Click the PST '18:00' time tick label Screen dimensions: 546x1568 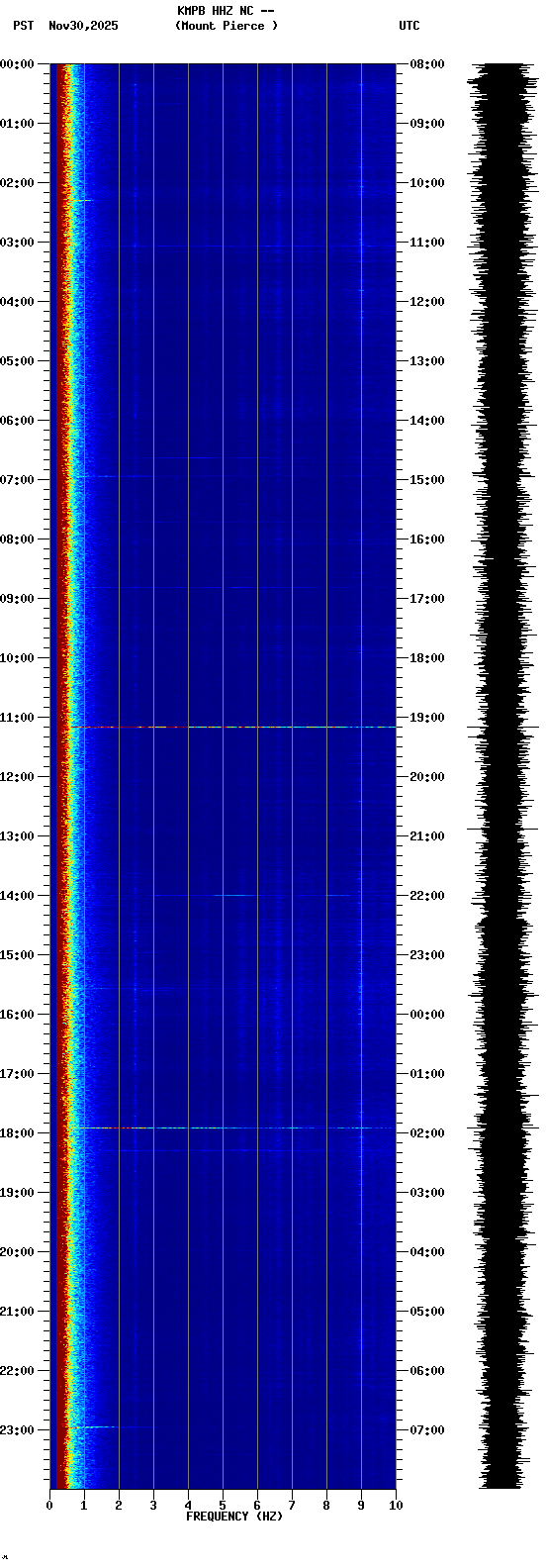17,1133
